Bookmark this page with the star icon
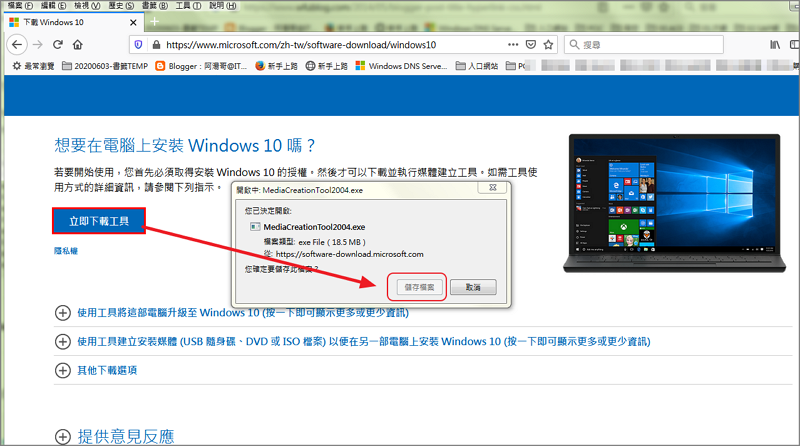The image size is (800, 446). coord(548,45)
